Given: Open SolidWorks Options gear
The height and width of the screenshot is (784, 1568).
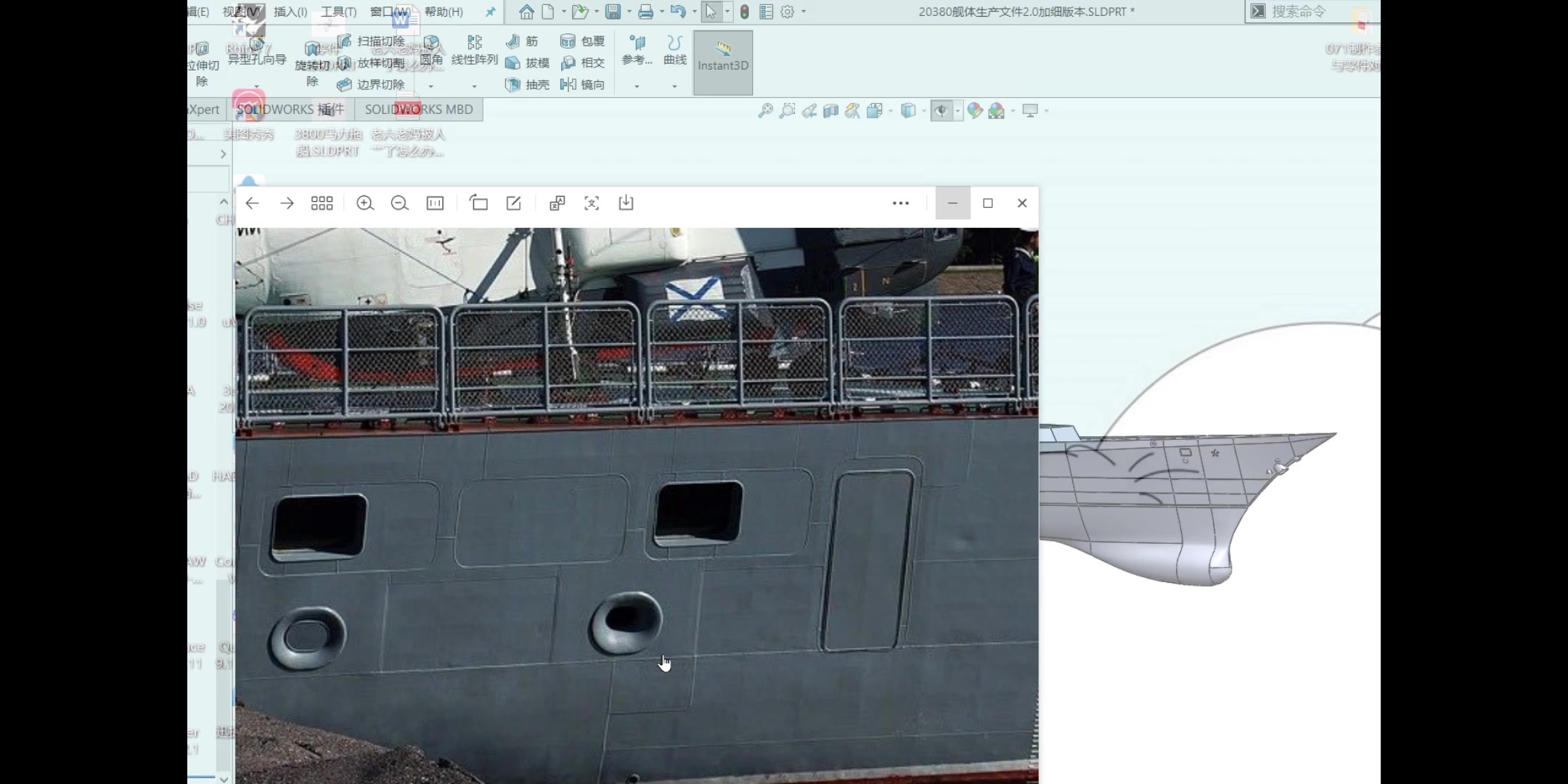Looking at the screenshot, I should [x=788, y=12].
